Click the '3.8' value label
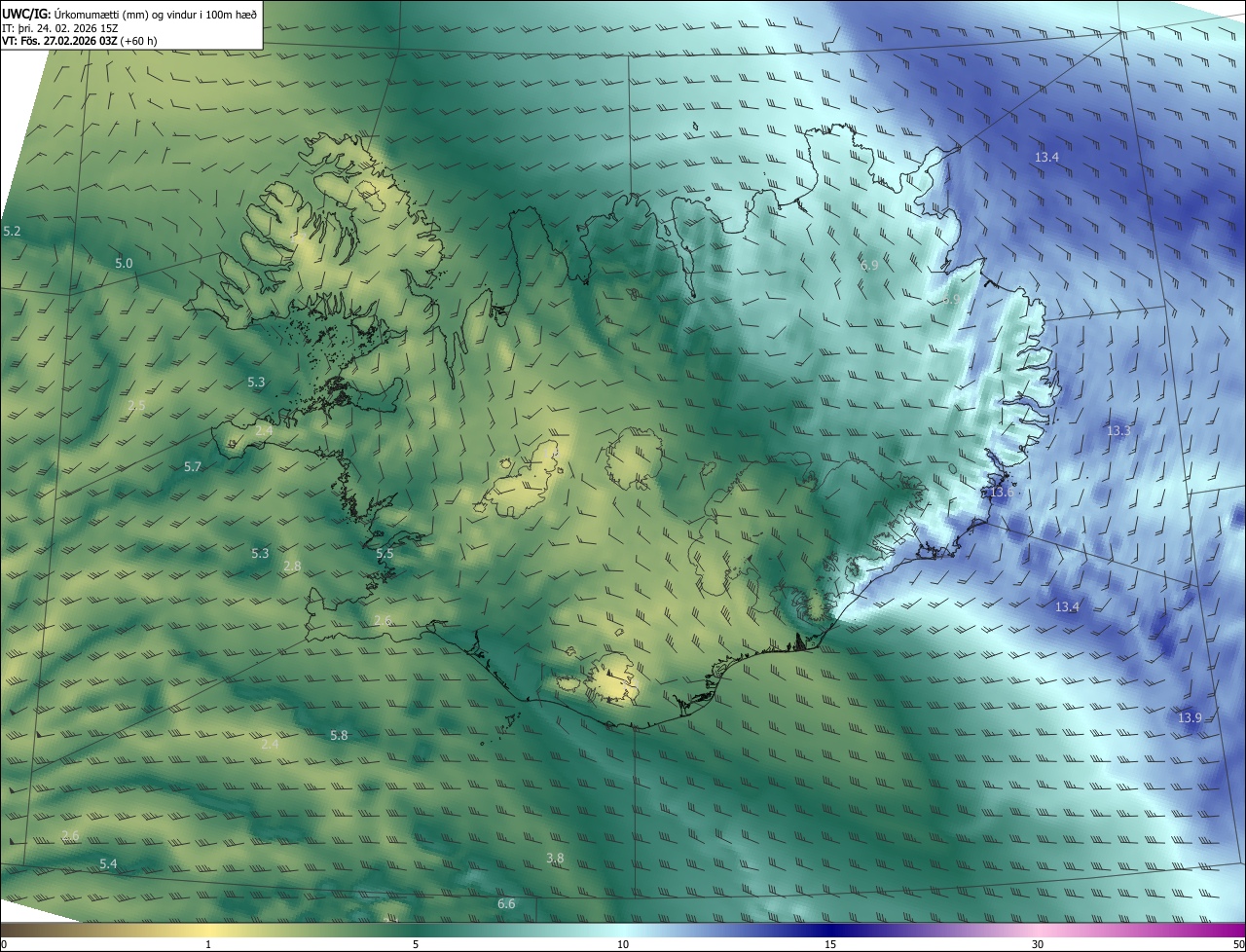 pos(555,859)
